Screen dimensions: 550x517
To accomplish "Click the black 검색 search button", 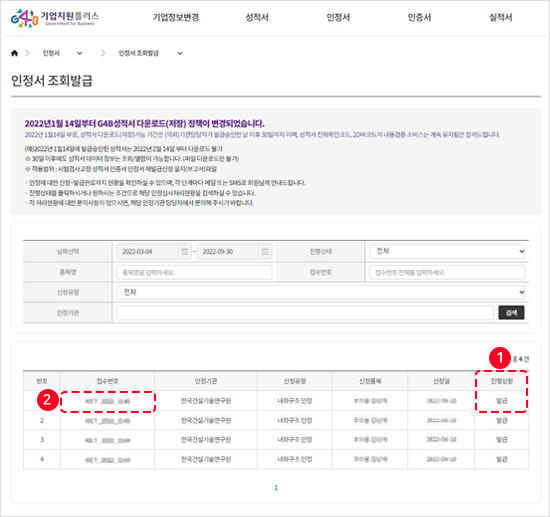I will [511, 313].
